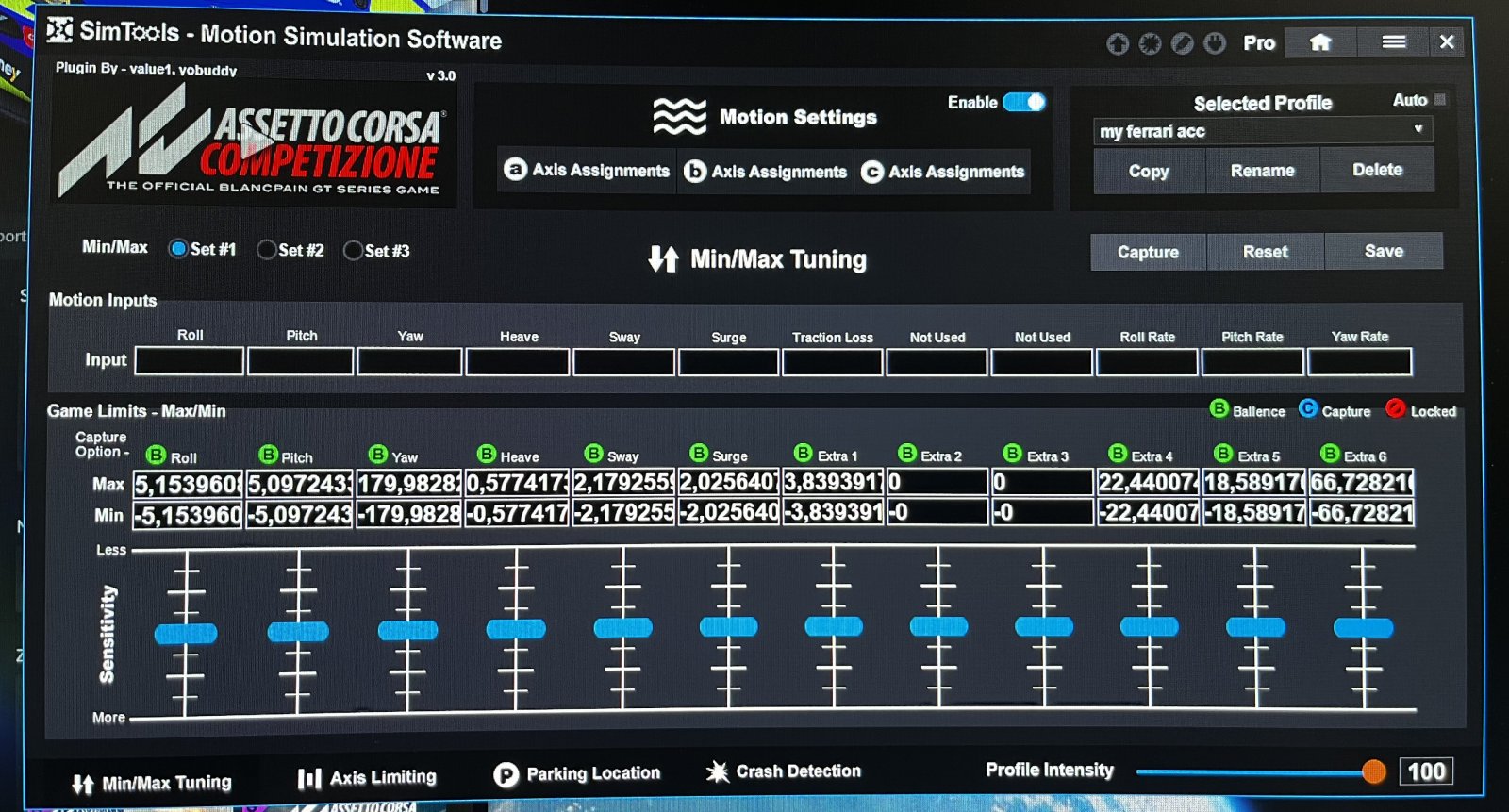Click the Reset button

click(x=1265, y=252)
